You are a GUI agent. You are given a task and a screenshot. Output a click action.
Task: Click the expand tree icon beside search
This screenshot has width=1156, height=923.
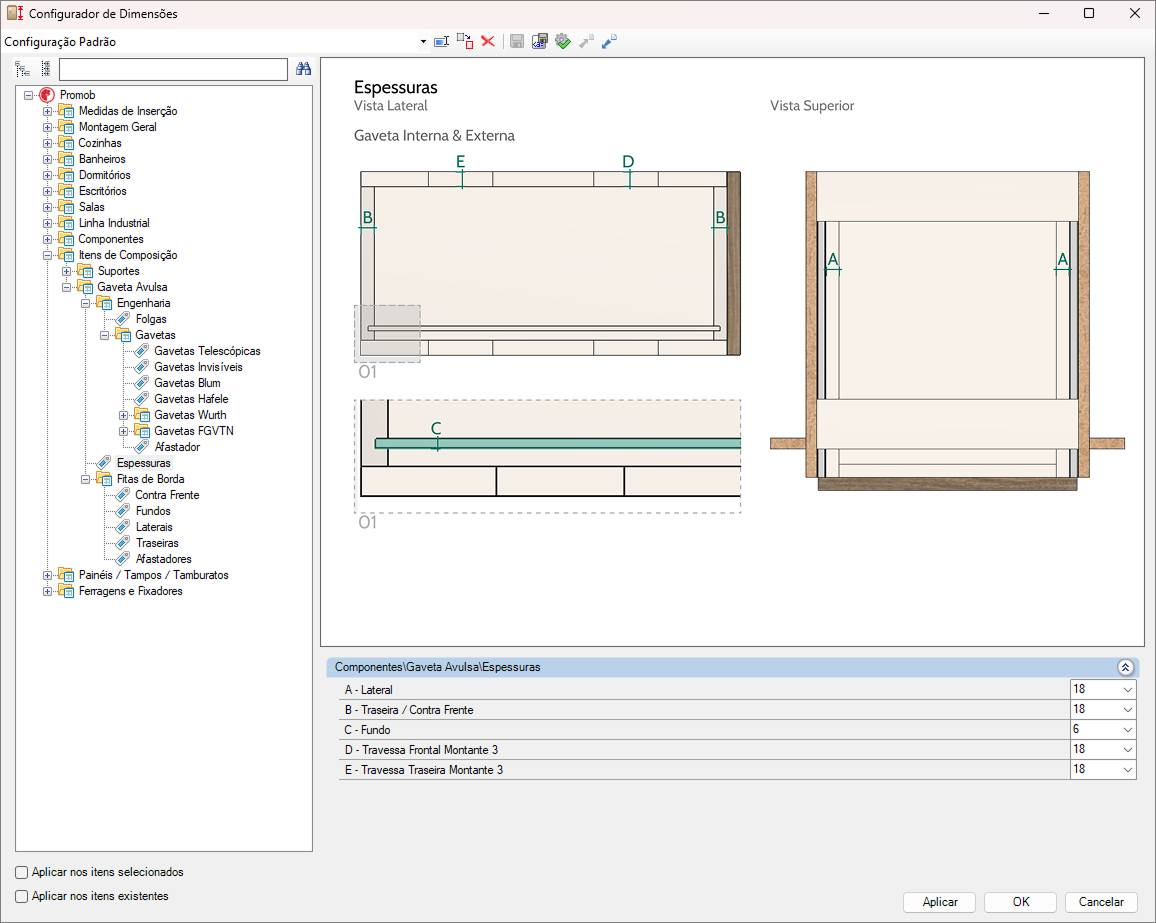(x=22, y=69)
